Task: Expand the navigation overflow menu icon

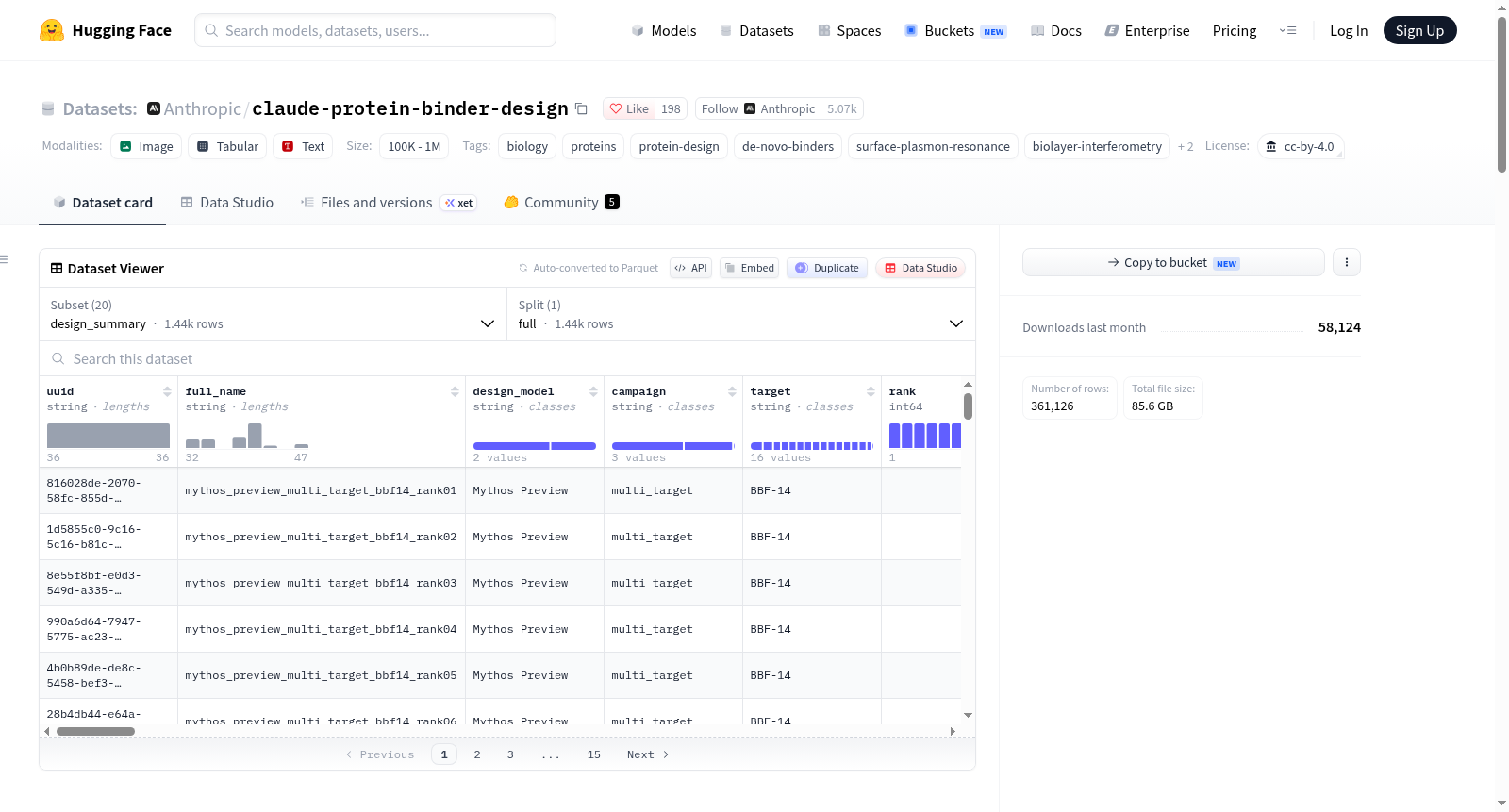Action: coord(1287,31)
